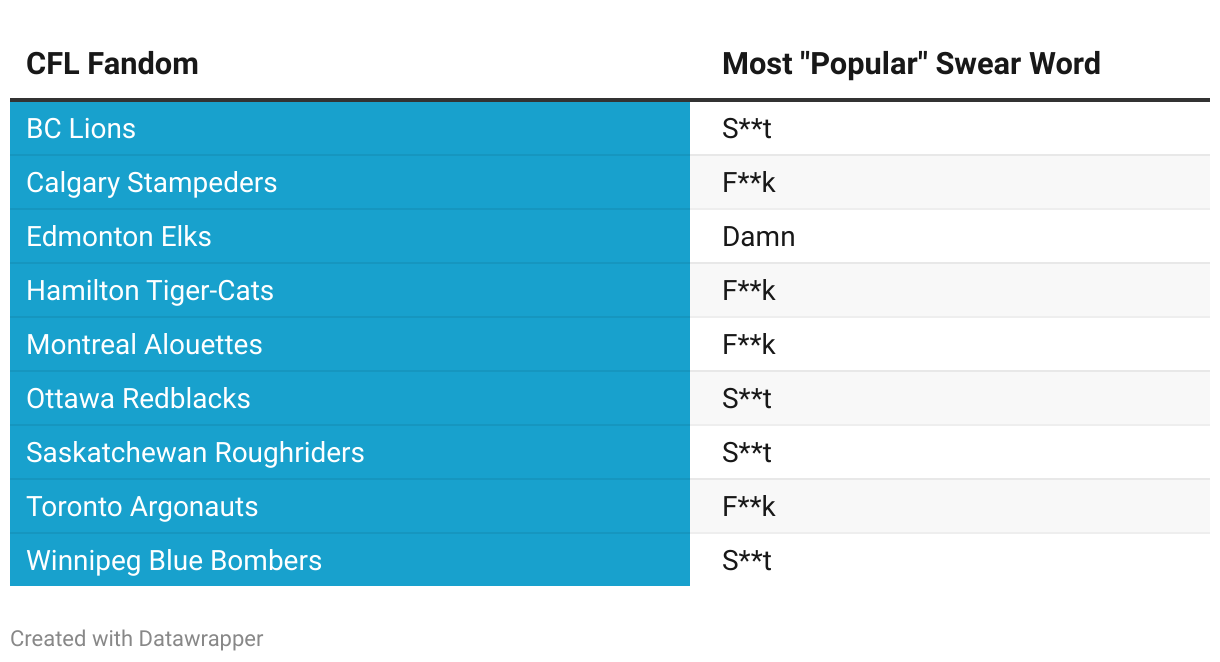1220x662 pixels.
Task: Select the BC Lions row cell
Action: tap(81, 129)
